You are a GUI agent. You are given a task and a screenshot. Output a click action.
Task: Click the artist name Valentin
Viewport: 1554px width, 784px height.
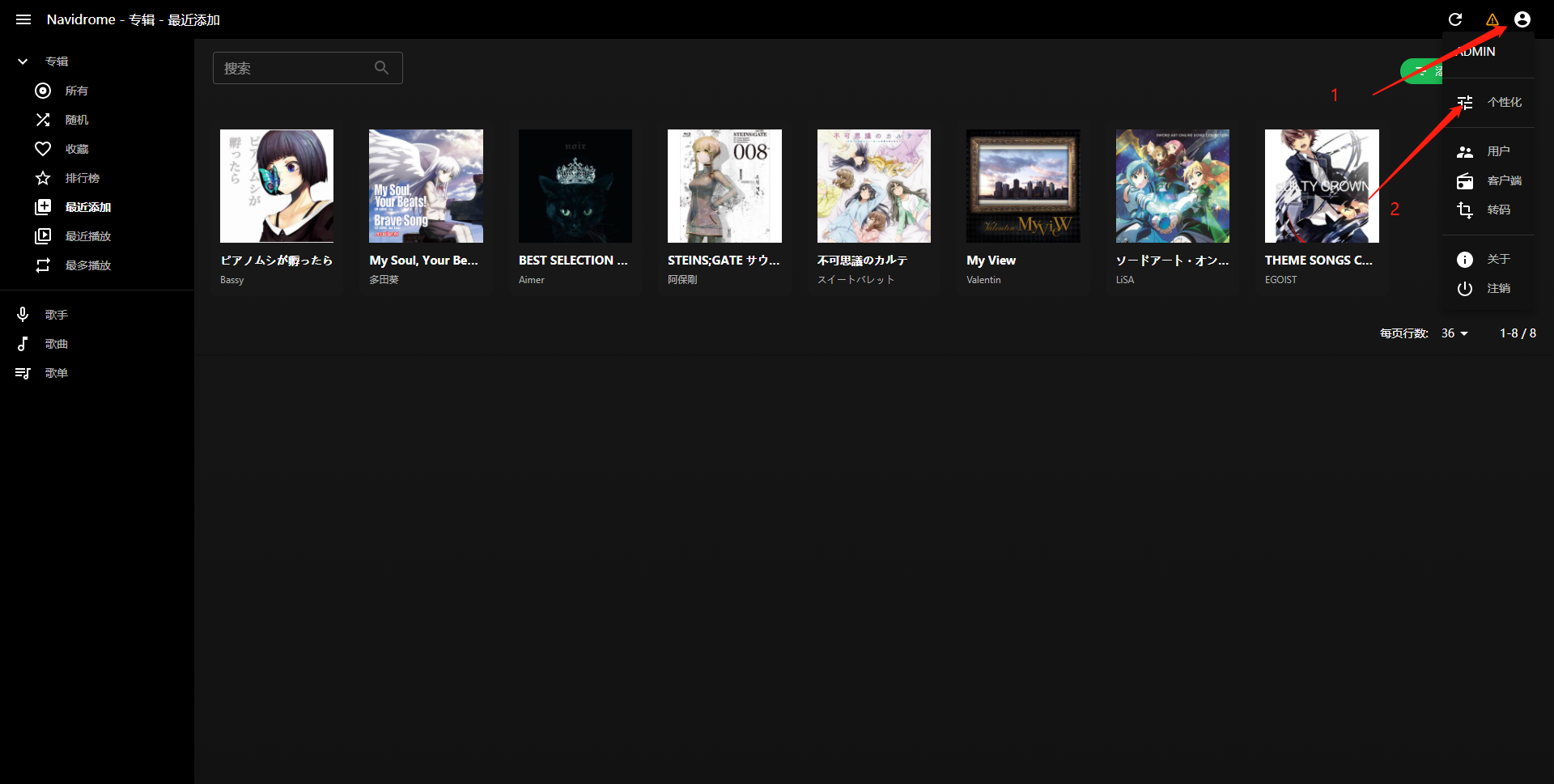[x=983, y=280]
